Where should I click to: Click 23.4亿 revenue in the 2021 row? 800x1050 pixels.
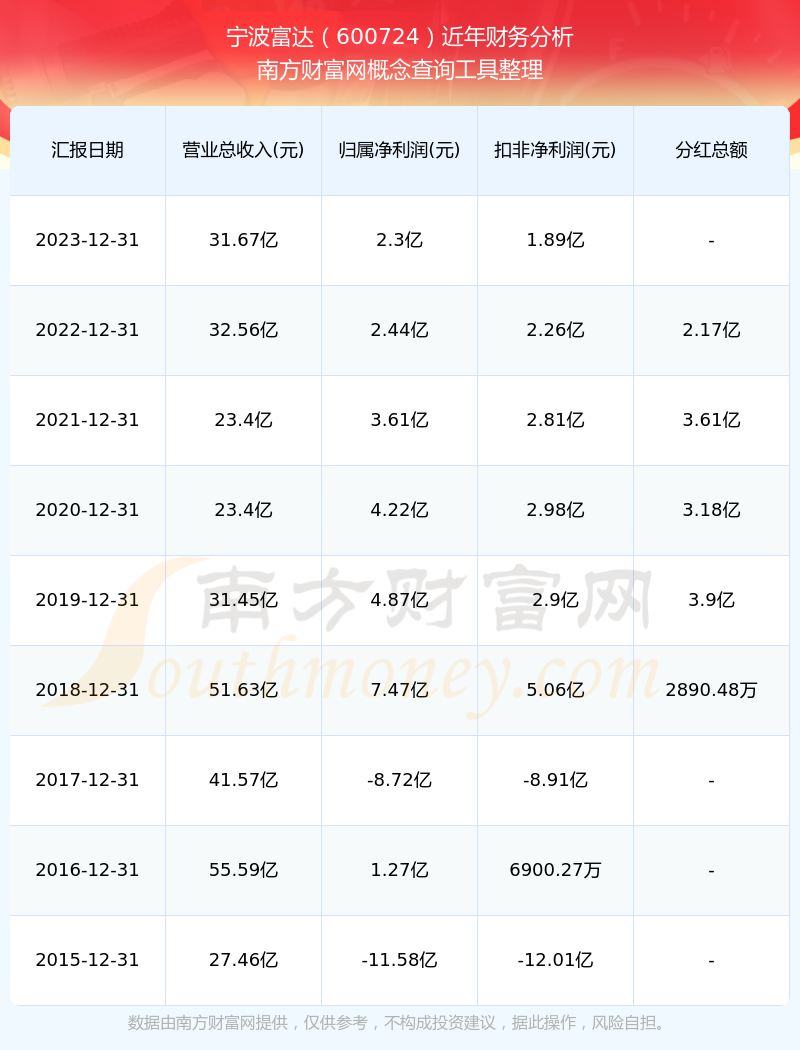(x=244, y=420)
